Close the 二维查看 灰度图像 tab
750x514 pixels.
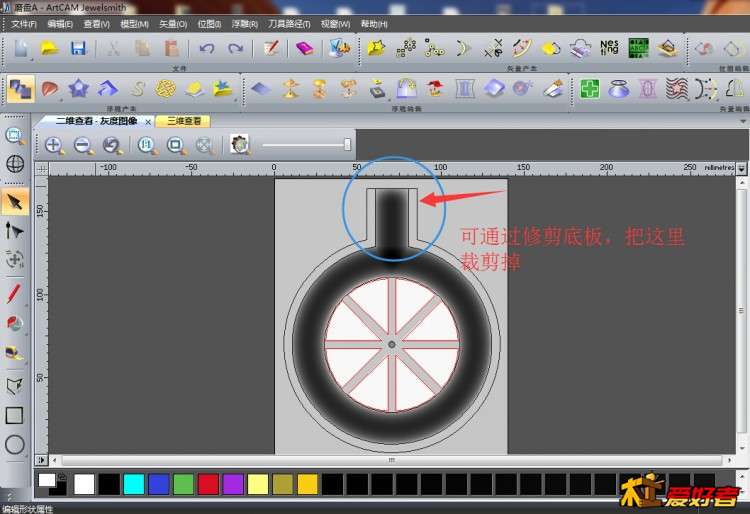[148, 121]
